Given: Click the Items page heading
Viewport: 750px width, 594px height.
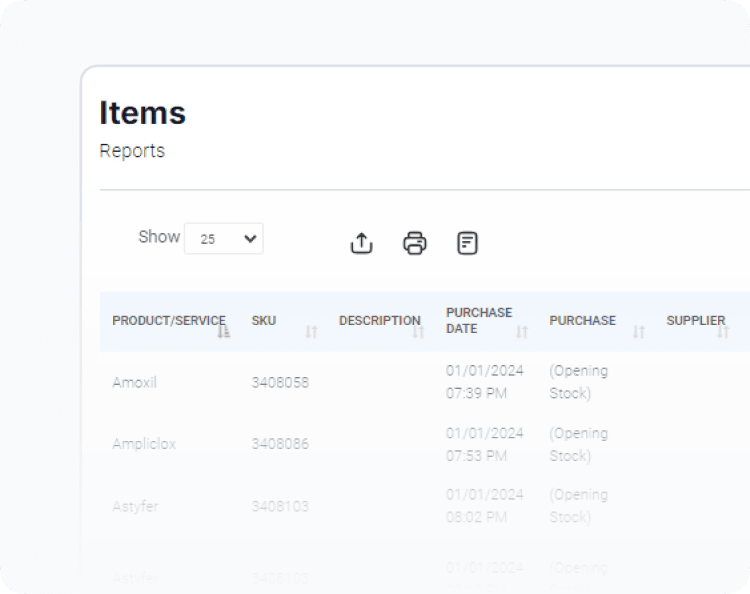Looking at the screenshot, I should 143,113.
